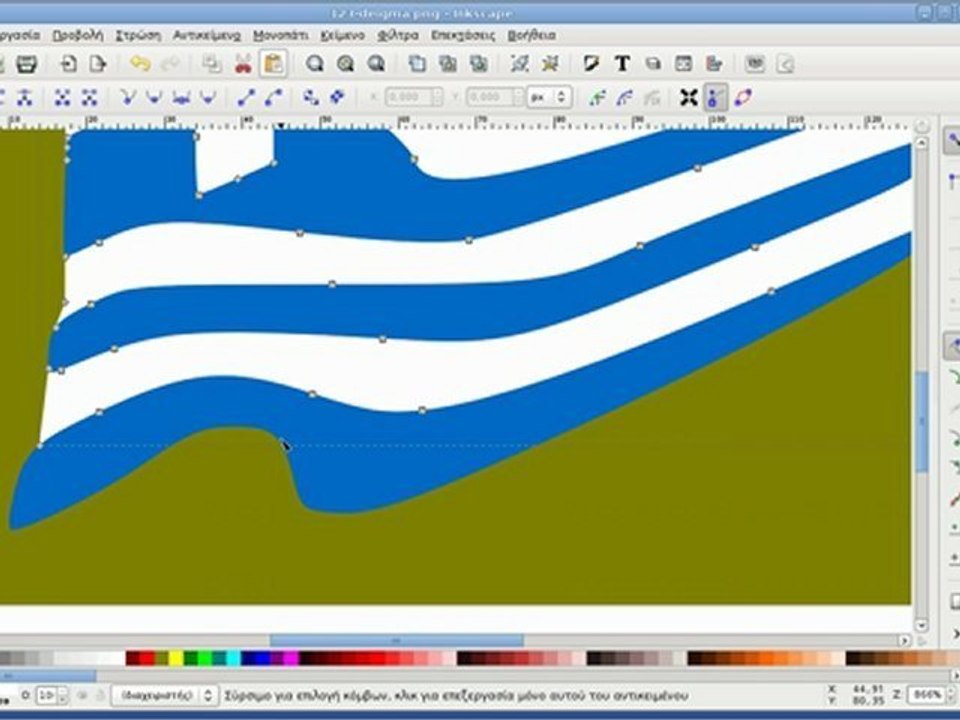
Task: Pick the magenta swatch in the palette
Action: [291, 659]
